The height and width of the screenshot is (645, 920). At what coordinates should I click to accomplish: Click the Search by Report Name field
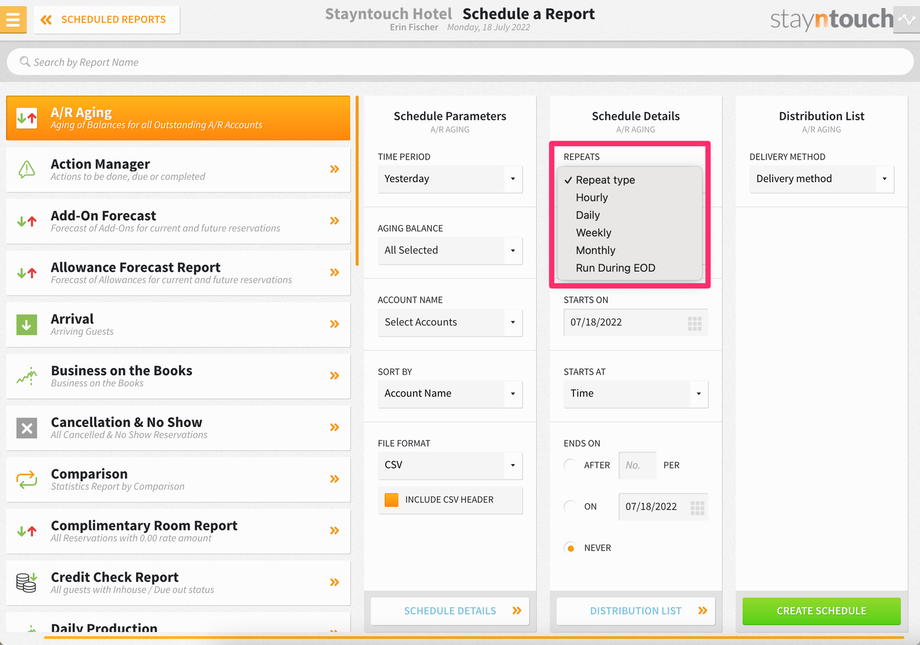coord(460,62)
